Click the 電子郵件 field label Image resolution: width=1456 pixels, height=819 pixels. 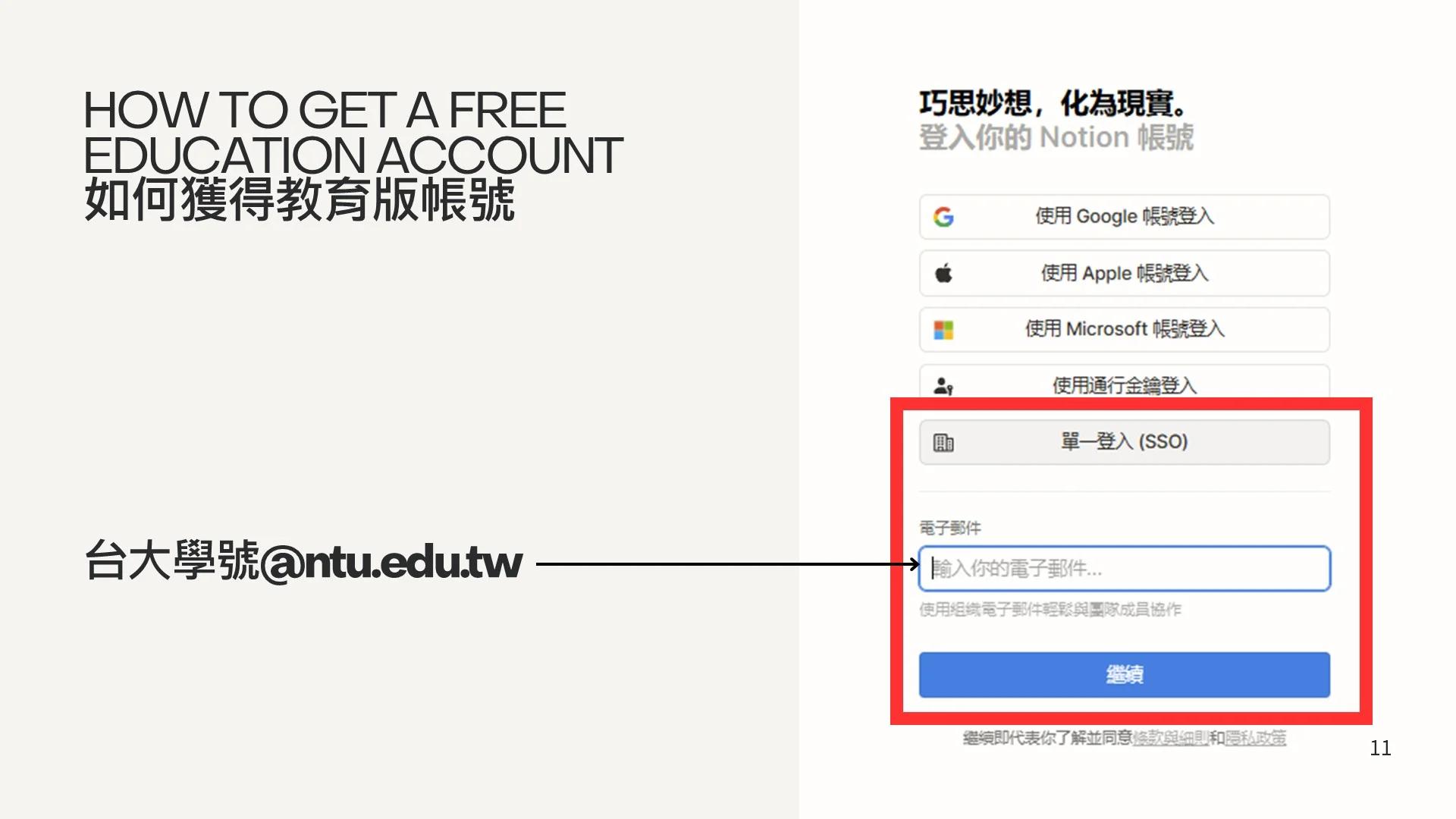pos(950,528)
